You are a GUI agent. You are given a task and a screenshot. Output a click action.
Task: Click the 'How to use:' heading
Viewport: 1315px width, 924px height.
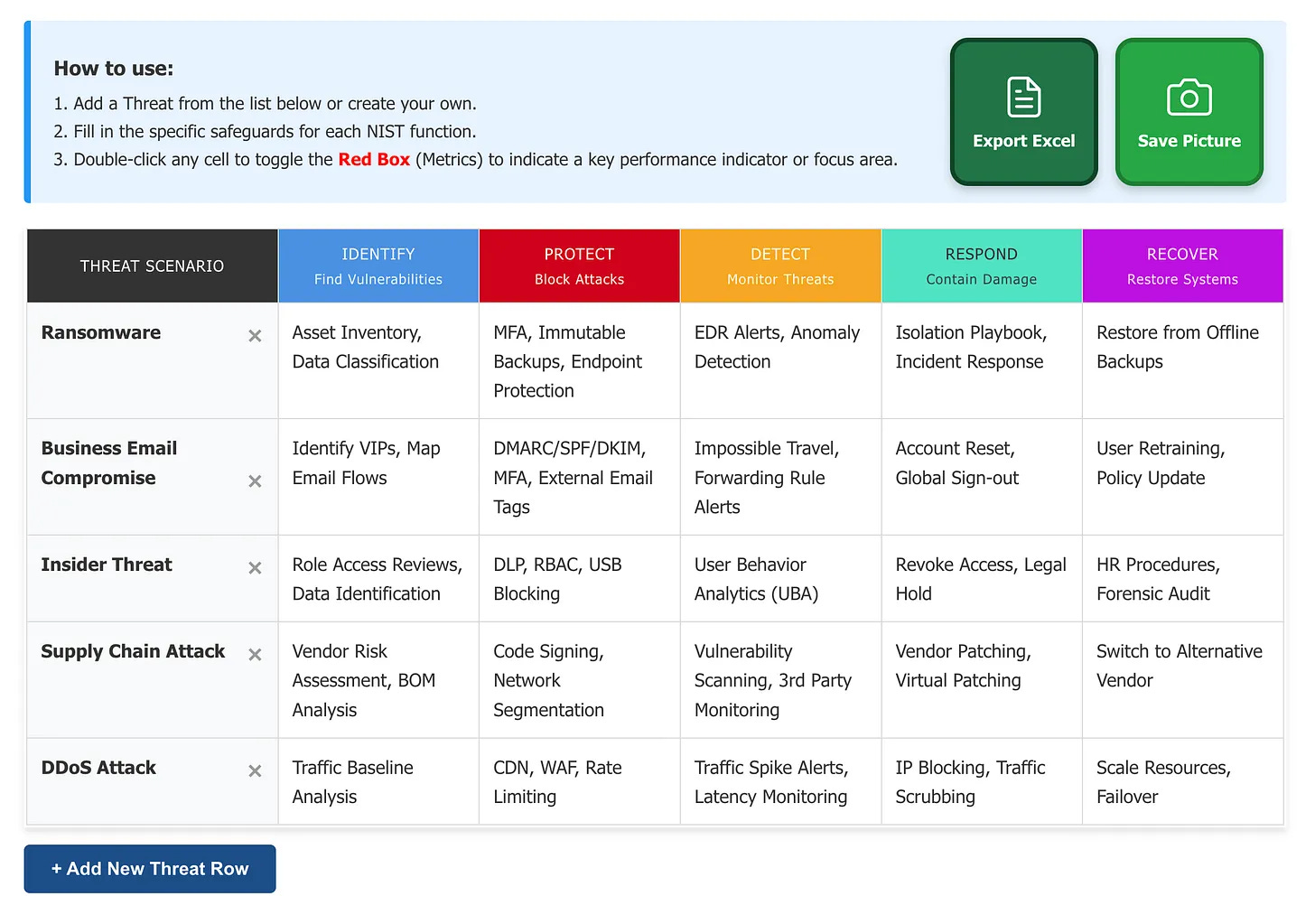[x=114, y=69]
